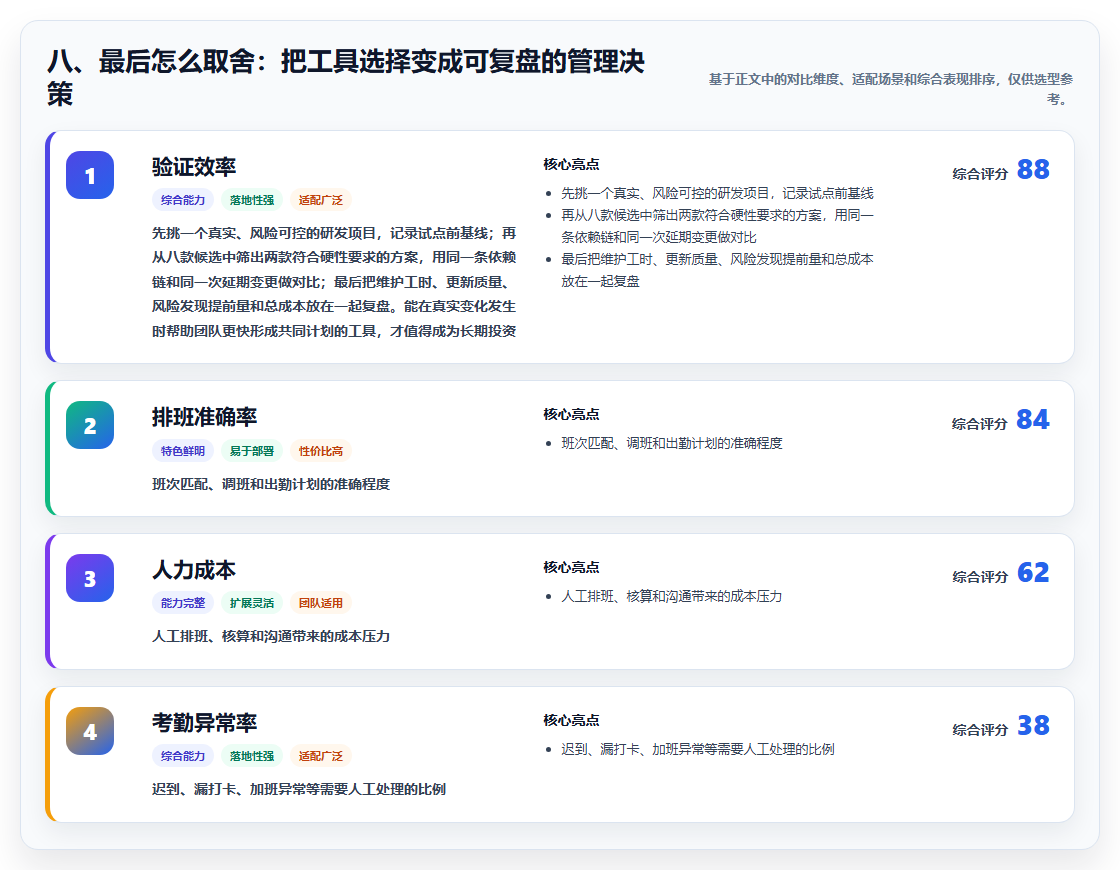
Task: Click the 扩展灵活 tag
Action: pyautogui.click(x=252, y=603)
